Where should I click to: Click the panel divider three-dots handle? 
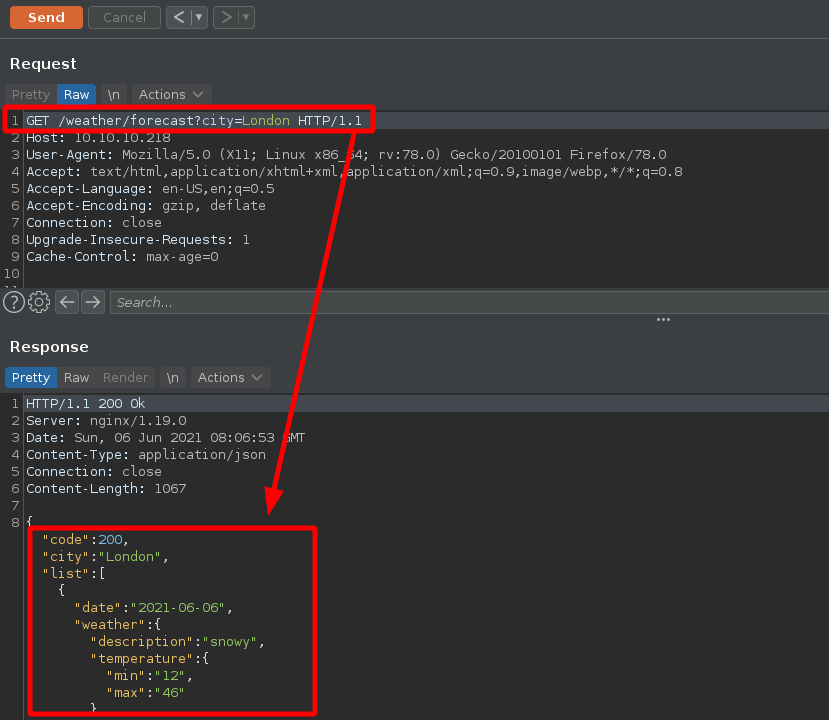(663, 320)
